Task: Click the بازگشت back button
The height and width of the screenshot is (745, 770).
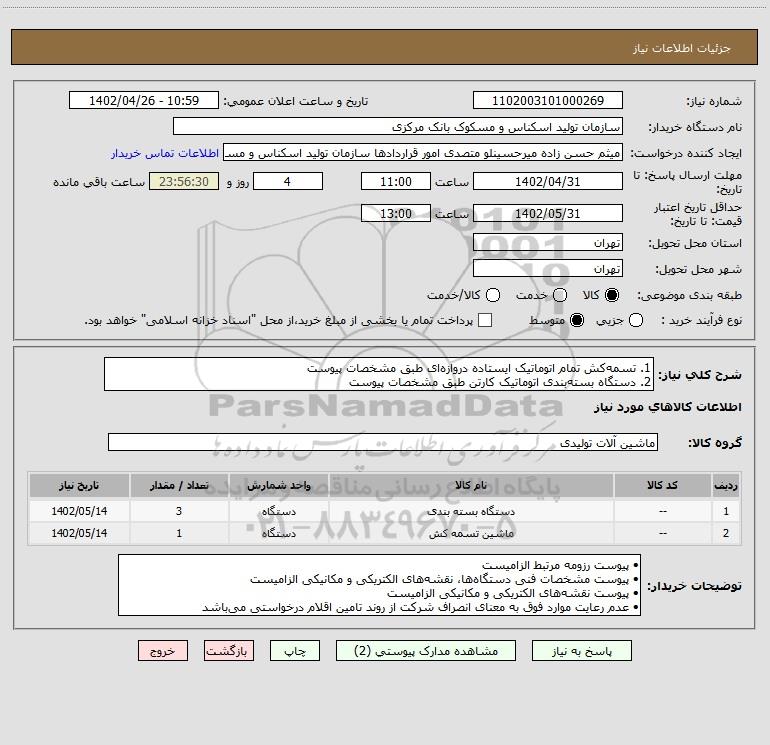Action: pos(229,651)
